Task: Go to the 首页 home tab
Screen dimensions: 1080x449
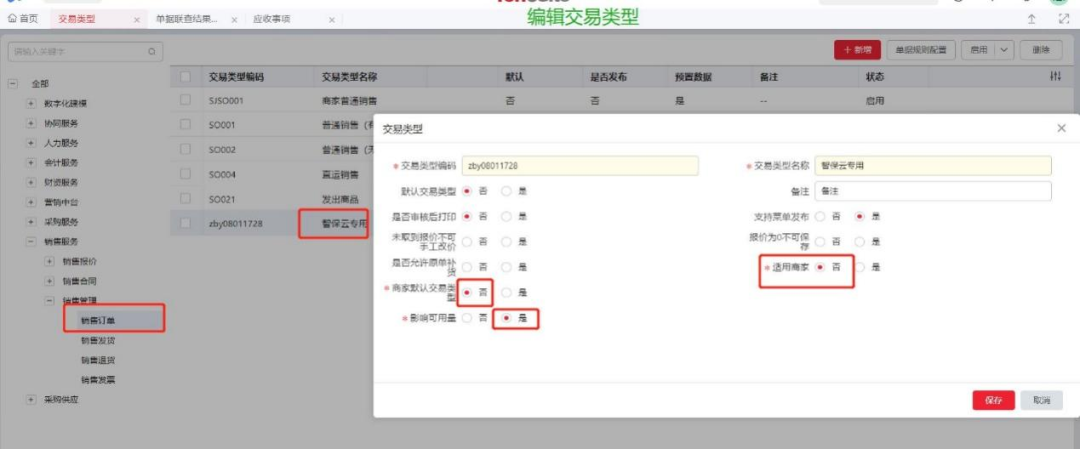Action: [23, 19]
